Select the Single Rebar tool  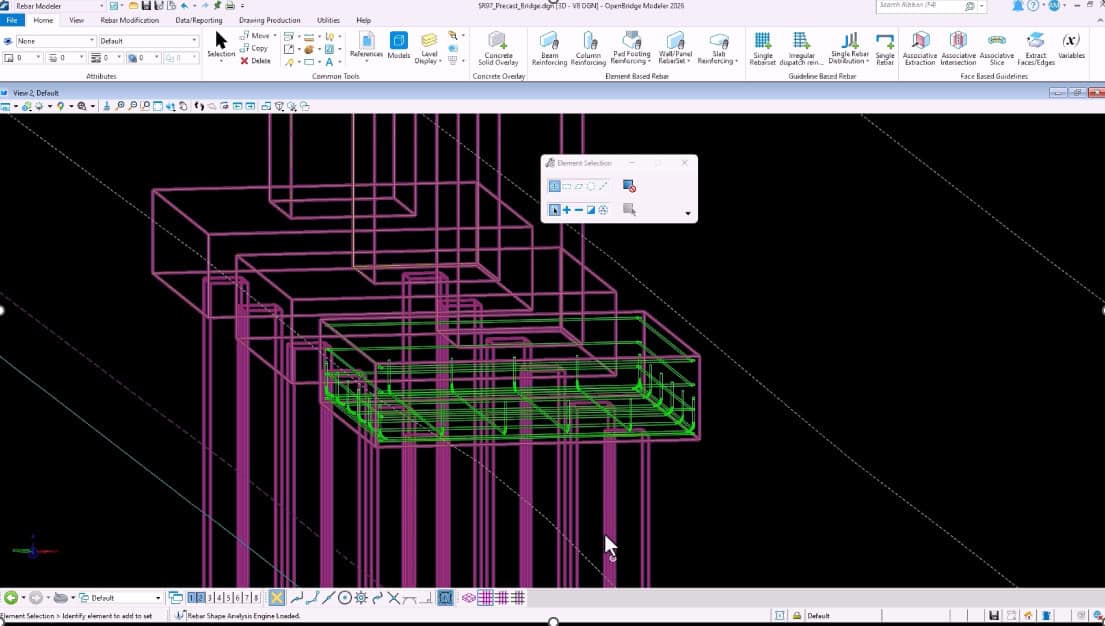click(x=885, y=48)
